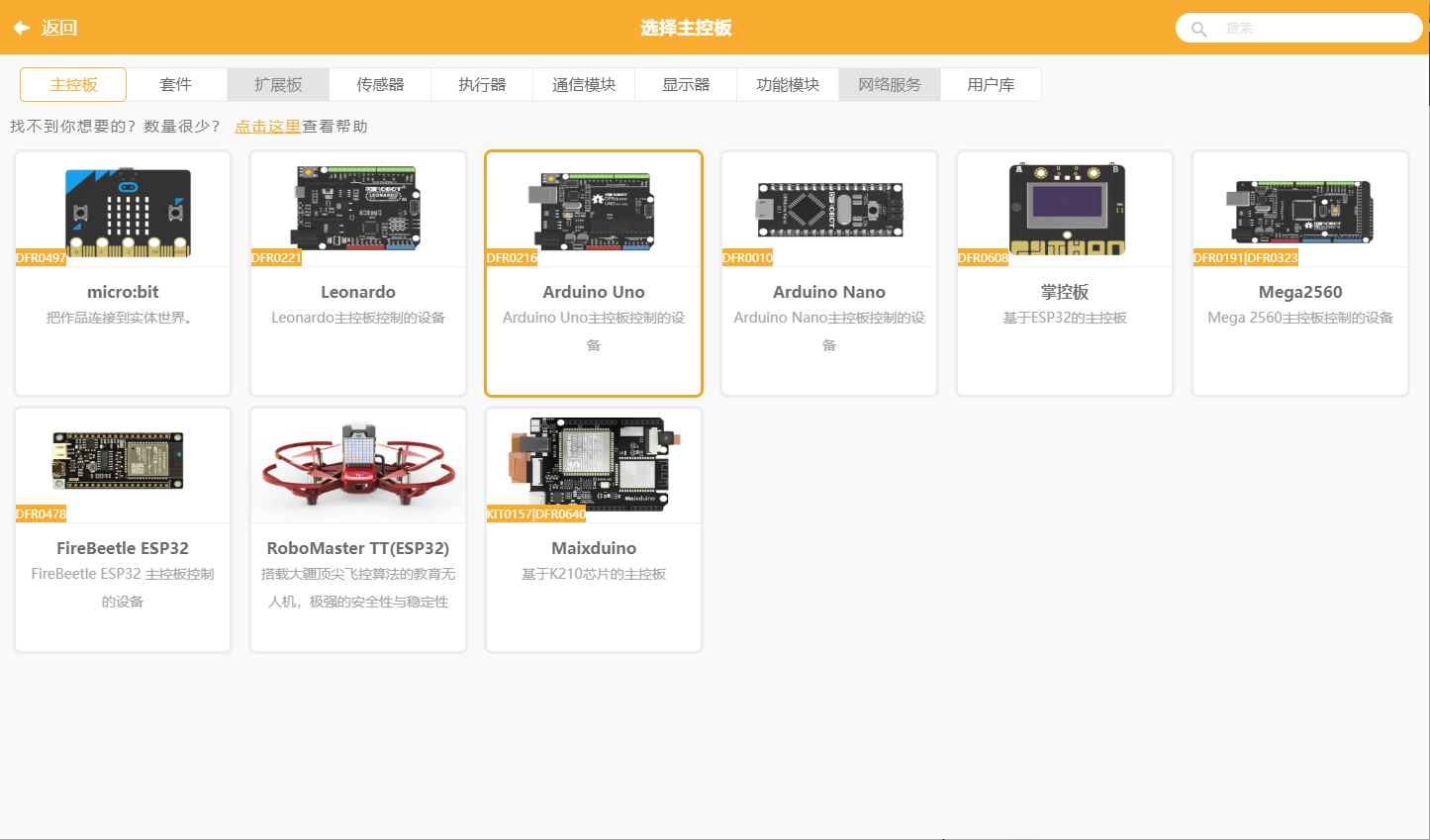Select the 掌控板 board image
Screen dimensions: 1430x840
1067,209
